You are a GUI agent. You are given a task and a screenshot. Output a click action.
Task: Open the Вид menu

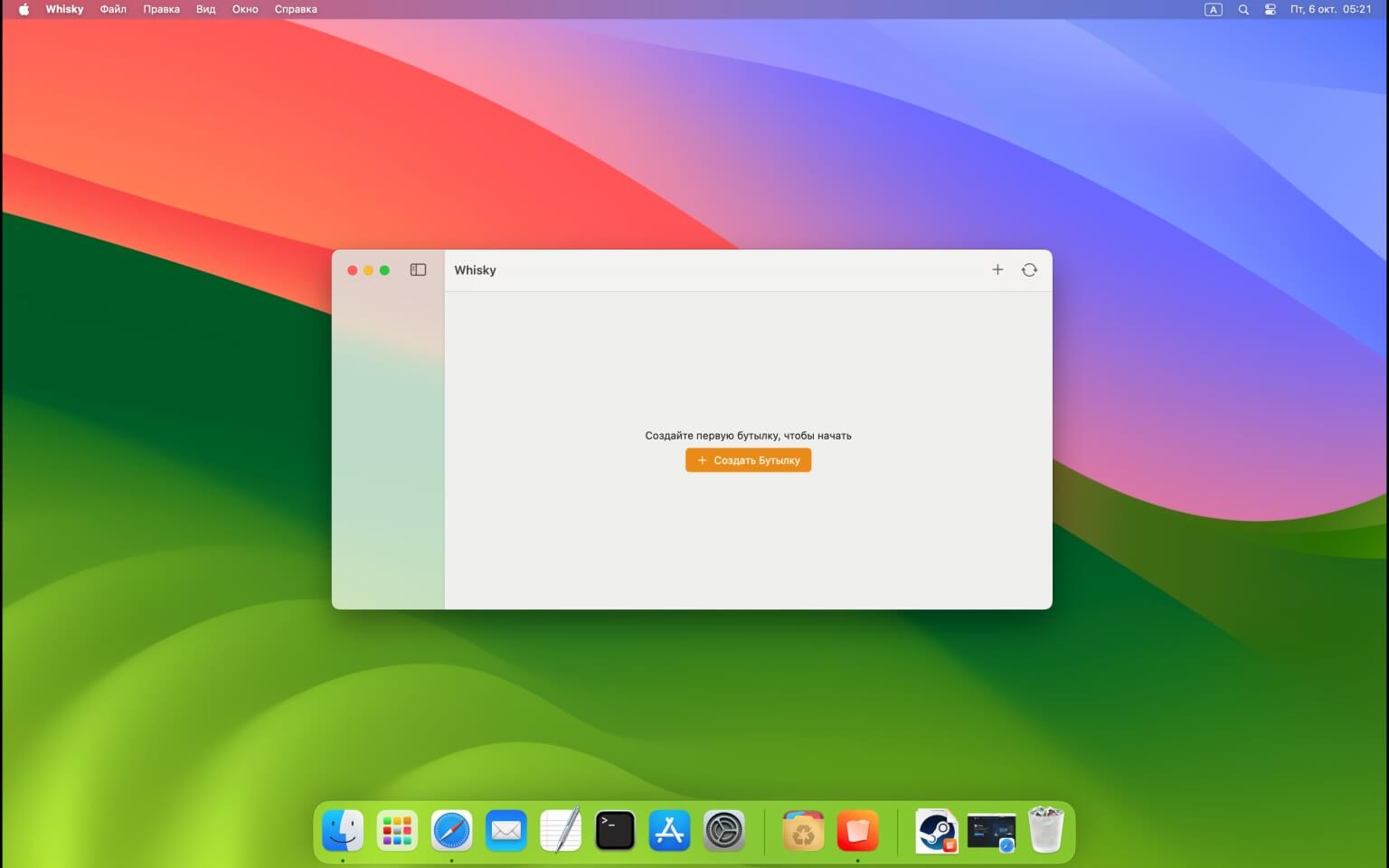(205, 9)
